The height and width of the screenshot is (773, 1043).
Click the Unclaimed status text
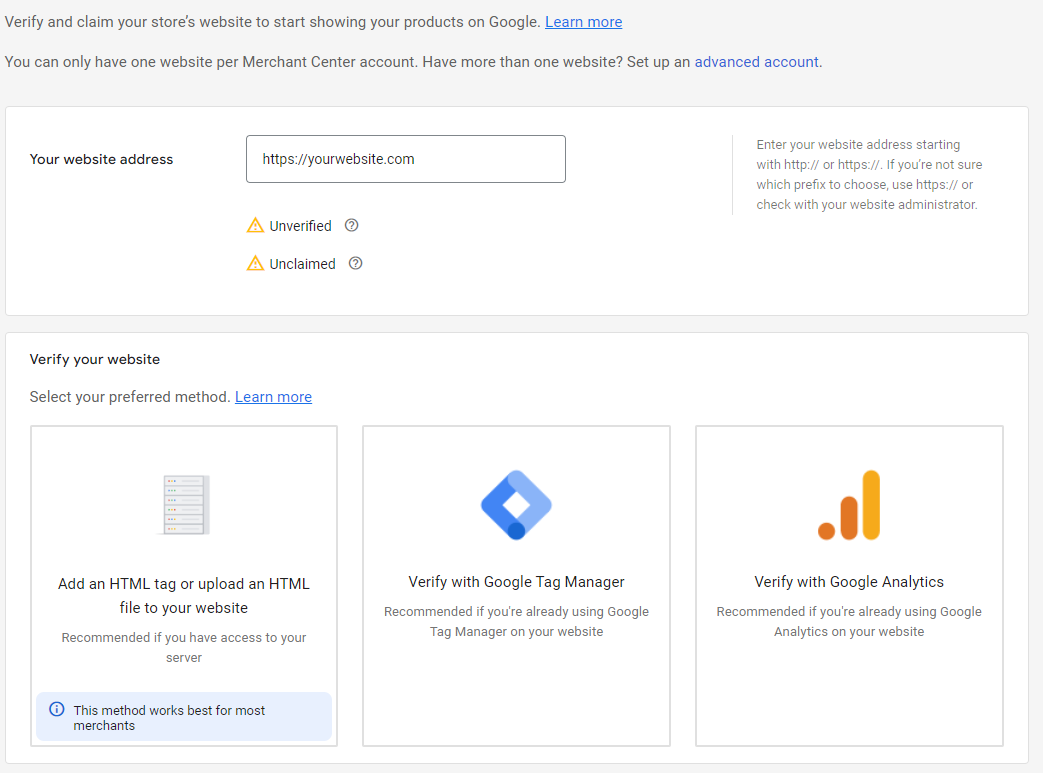click(x=302, y=264)
